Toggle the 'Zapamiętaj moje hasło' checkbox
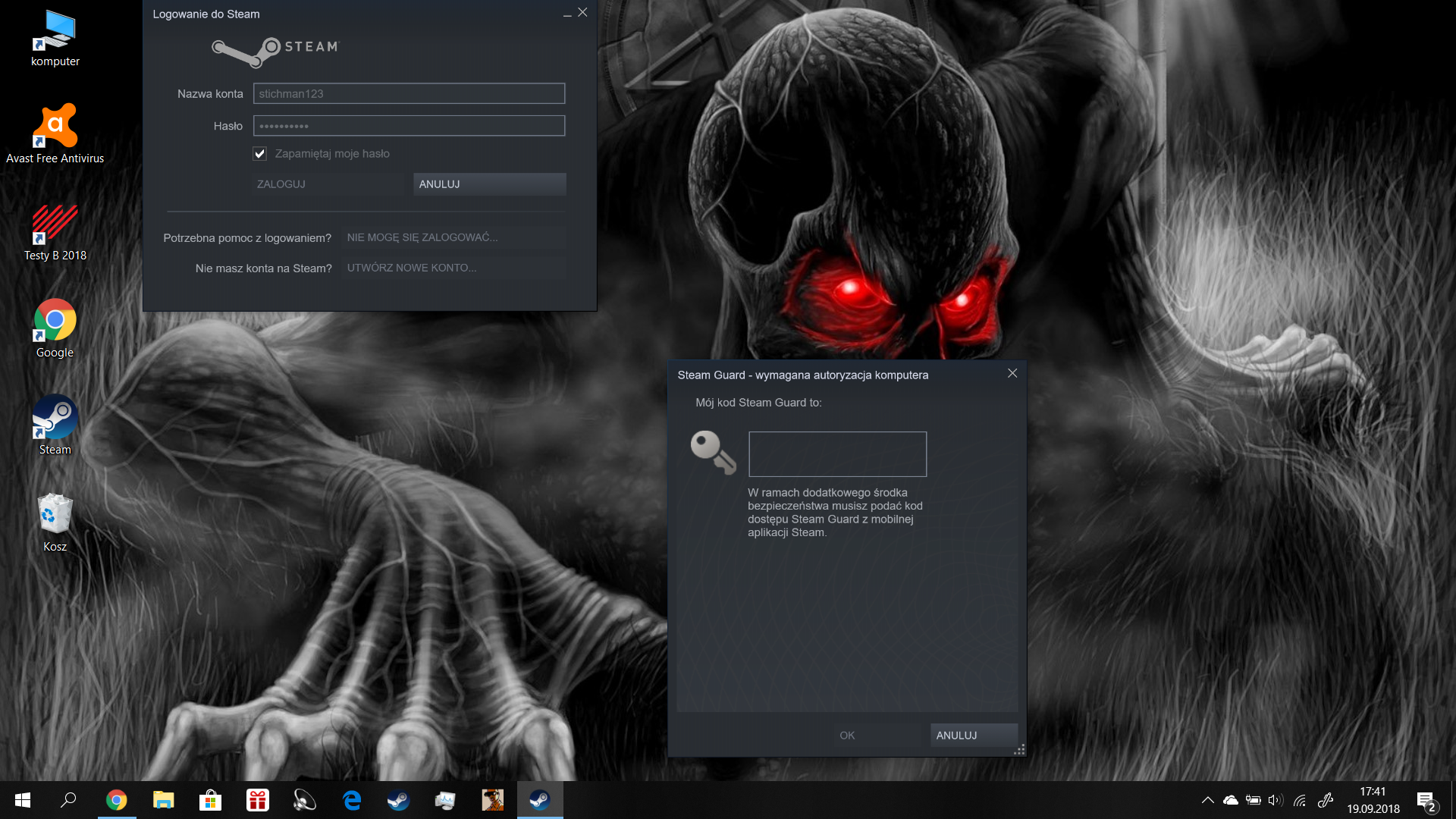 pos(259,154)
